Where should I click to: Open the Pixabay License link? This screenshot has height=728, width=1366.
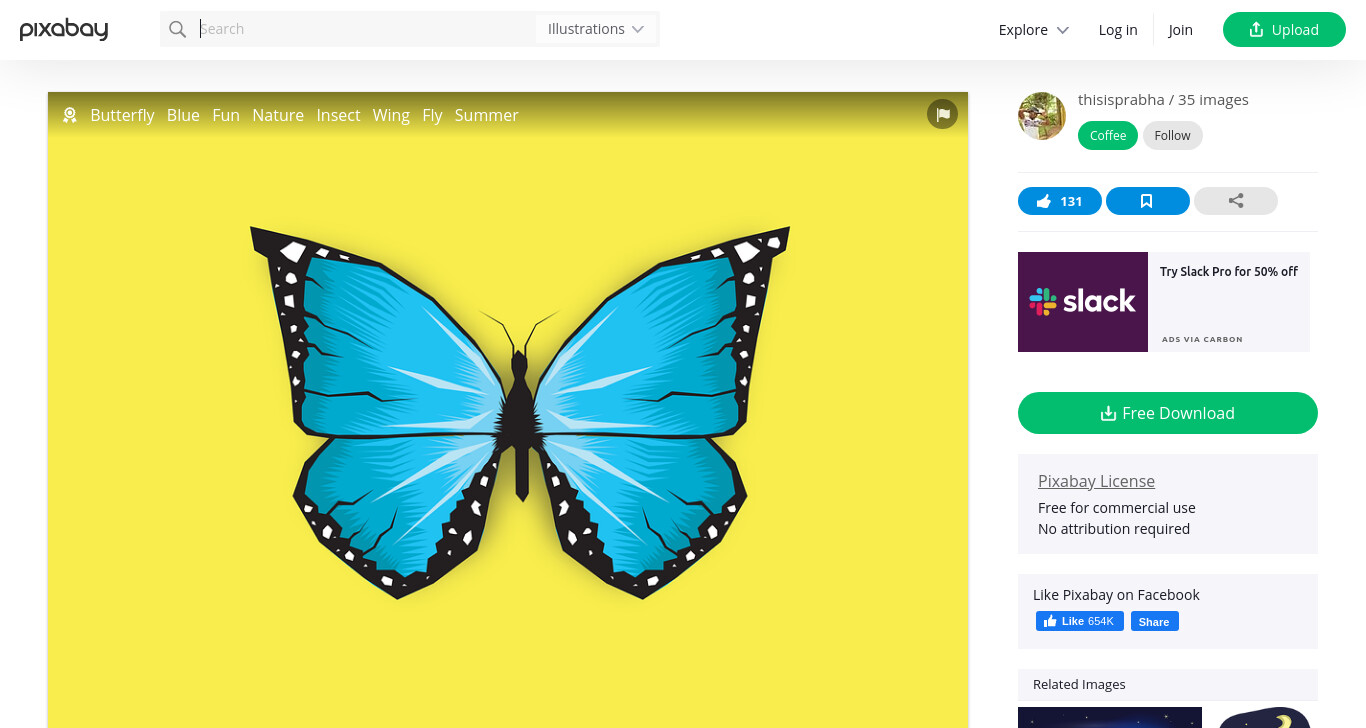point(1096,481)
